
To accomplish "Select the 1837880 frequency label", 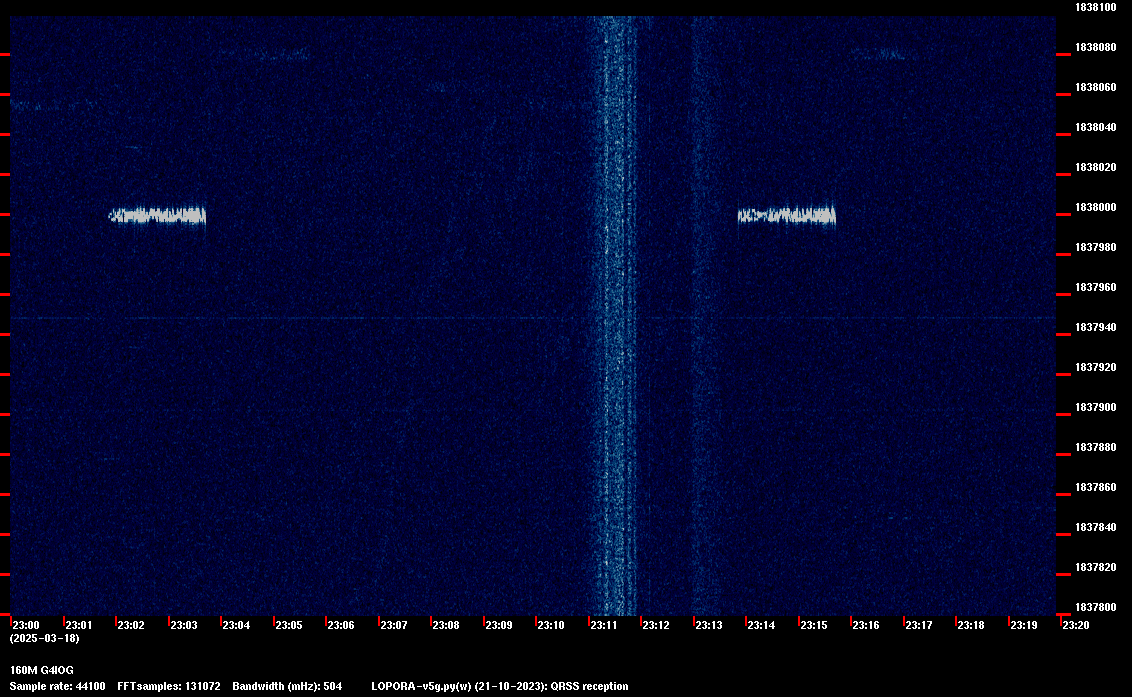I will (1095, 447).
